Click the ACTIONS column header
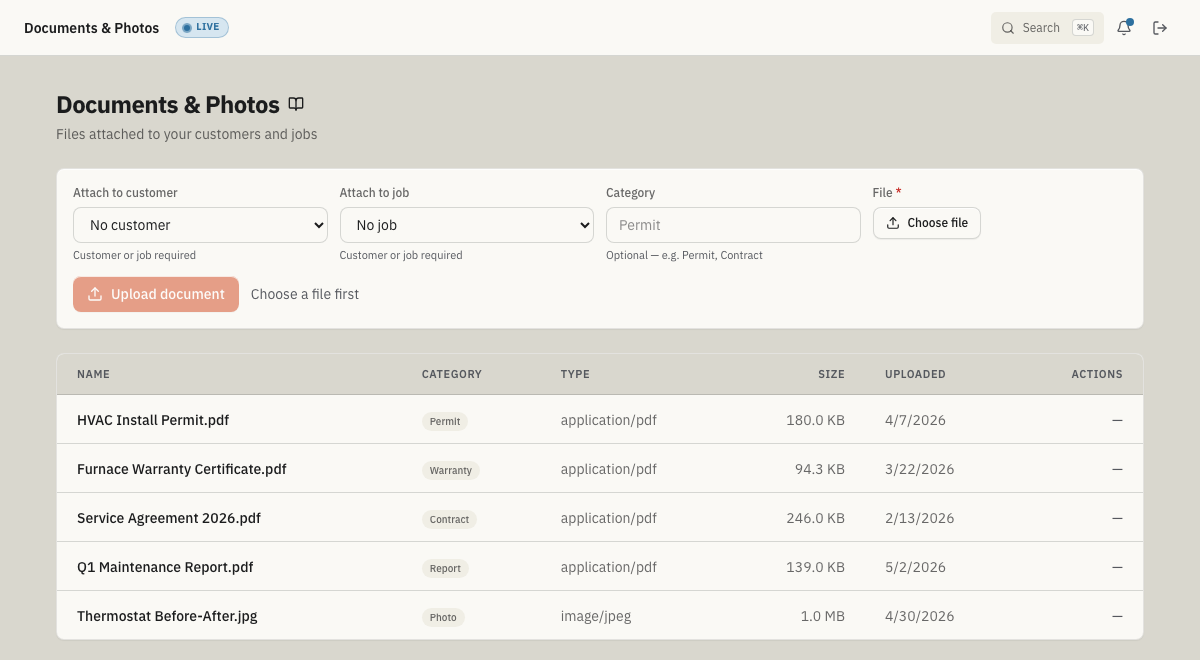1200x660 pixels. click(x=1097, y=374)
